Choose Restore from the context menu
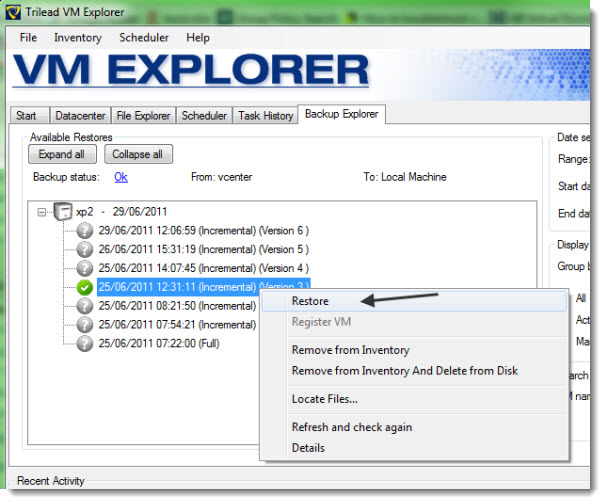 point(414,301)
